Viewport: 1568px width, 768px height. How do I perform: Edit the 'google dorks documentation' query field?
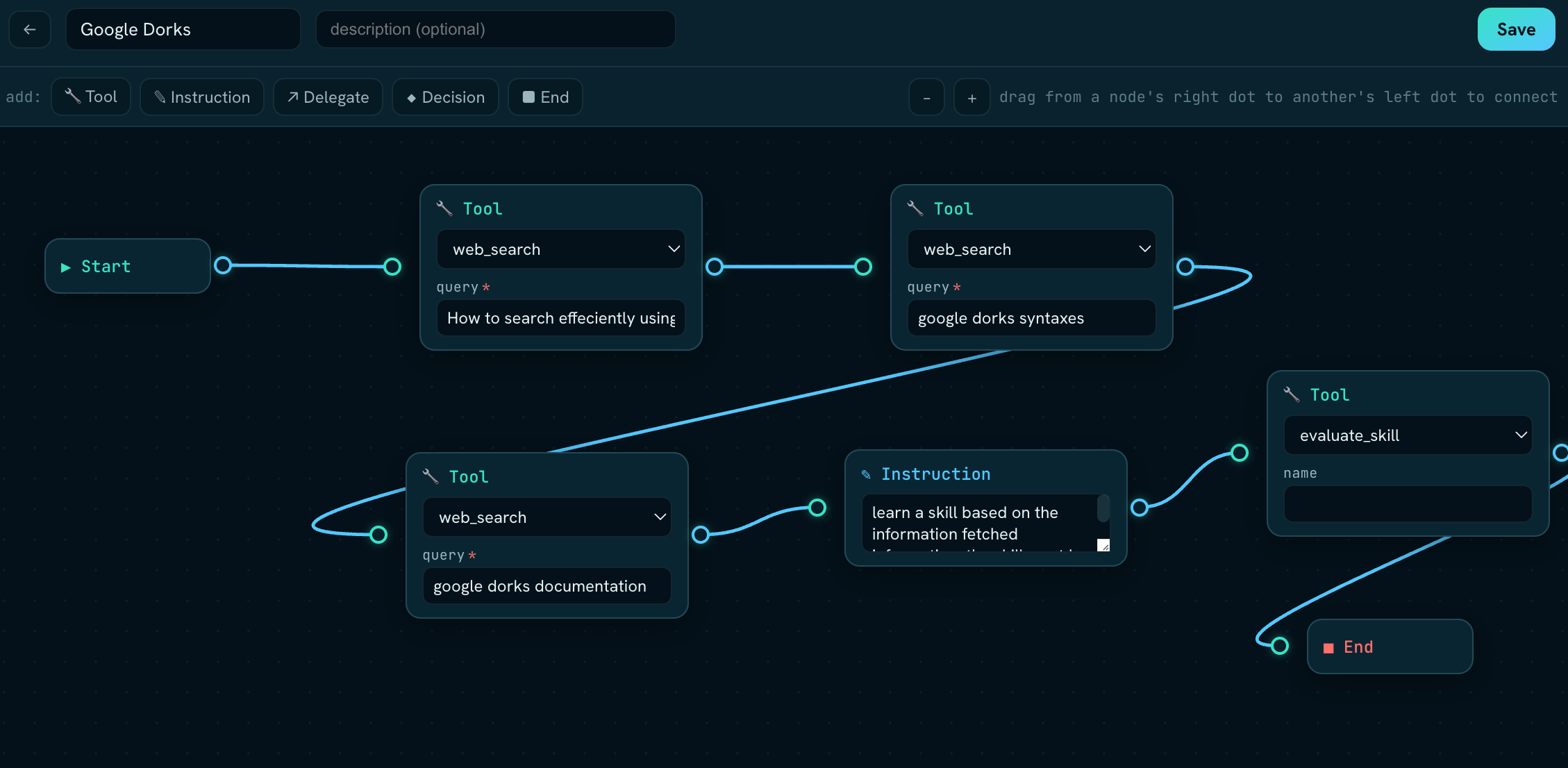[x=547, y=586]
